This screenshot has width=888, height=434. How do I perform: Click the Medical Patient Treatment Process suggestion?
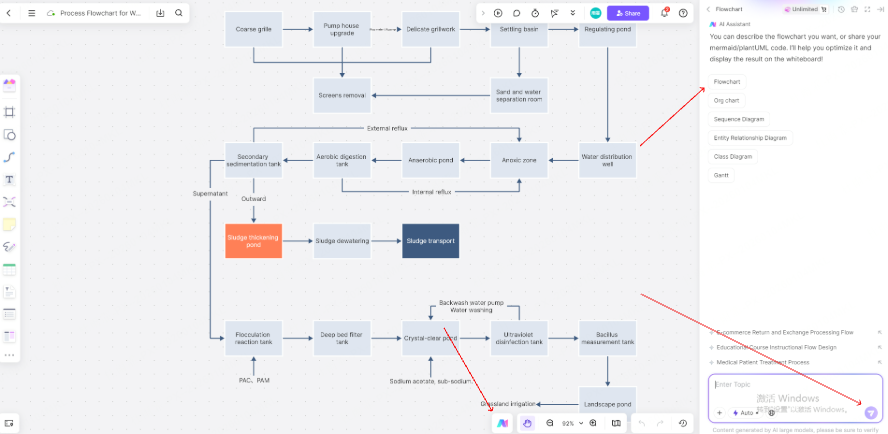[763, 362]
